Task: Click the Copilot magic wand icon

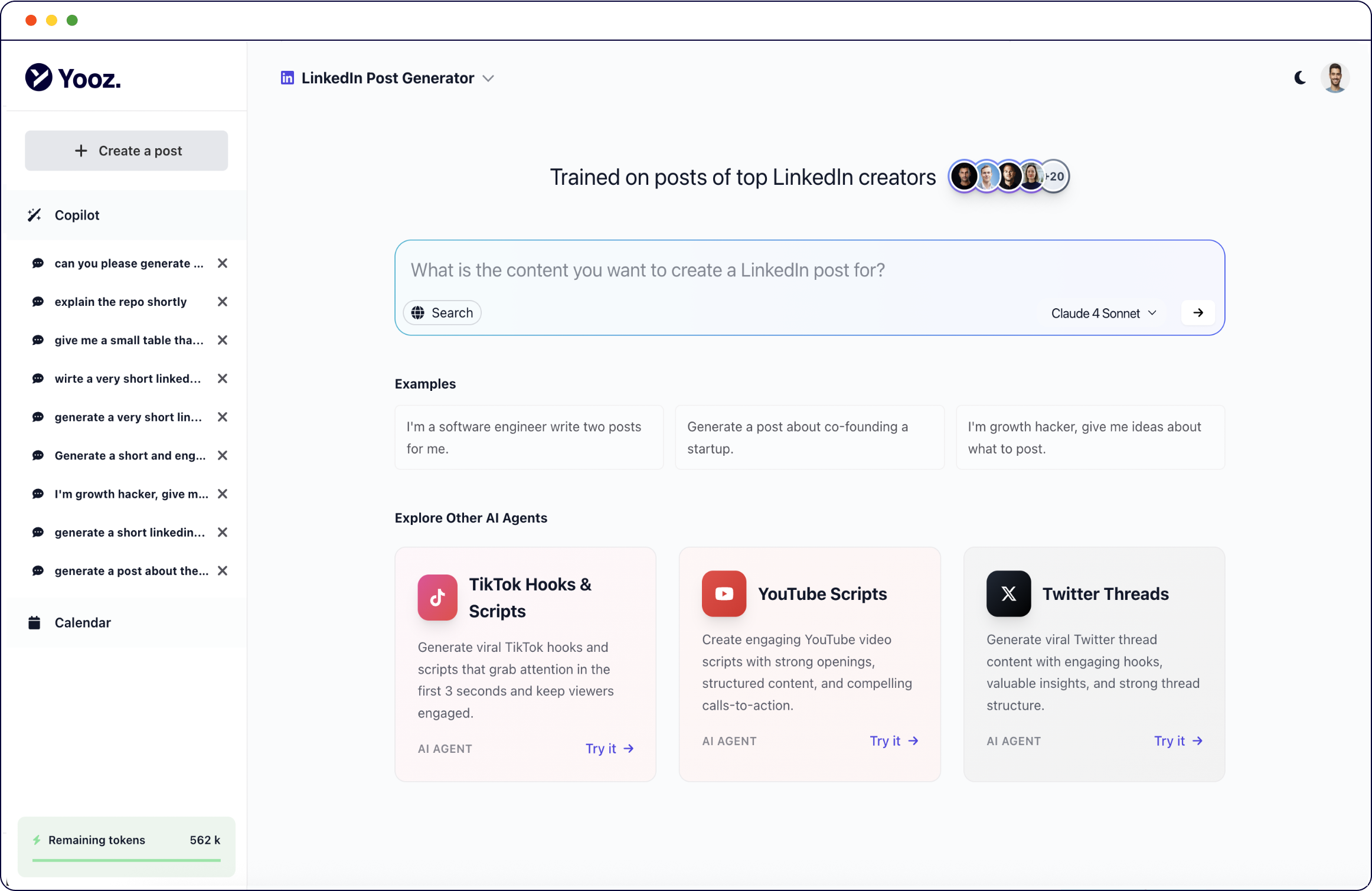Action: click(x=34, y=215)
